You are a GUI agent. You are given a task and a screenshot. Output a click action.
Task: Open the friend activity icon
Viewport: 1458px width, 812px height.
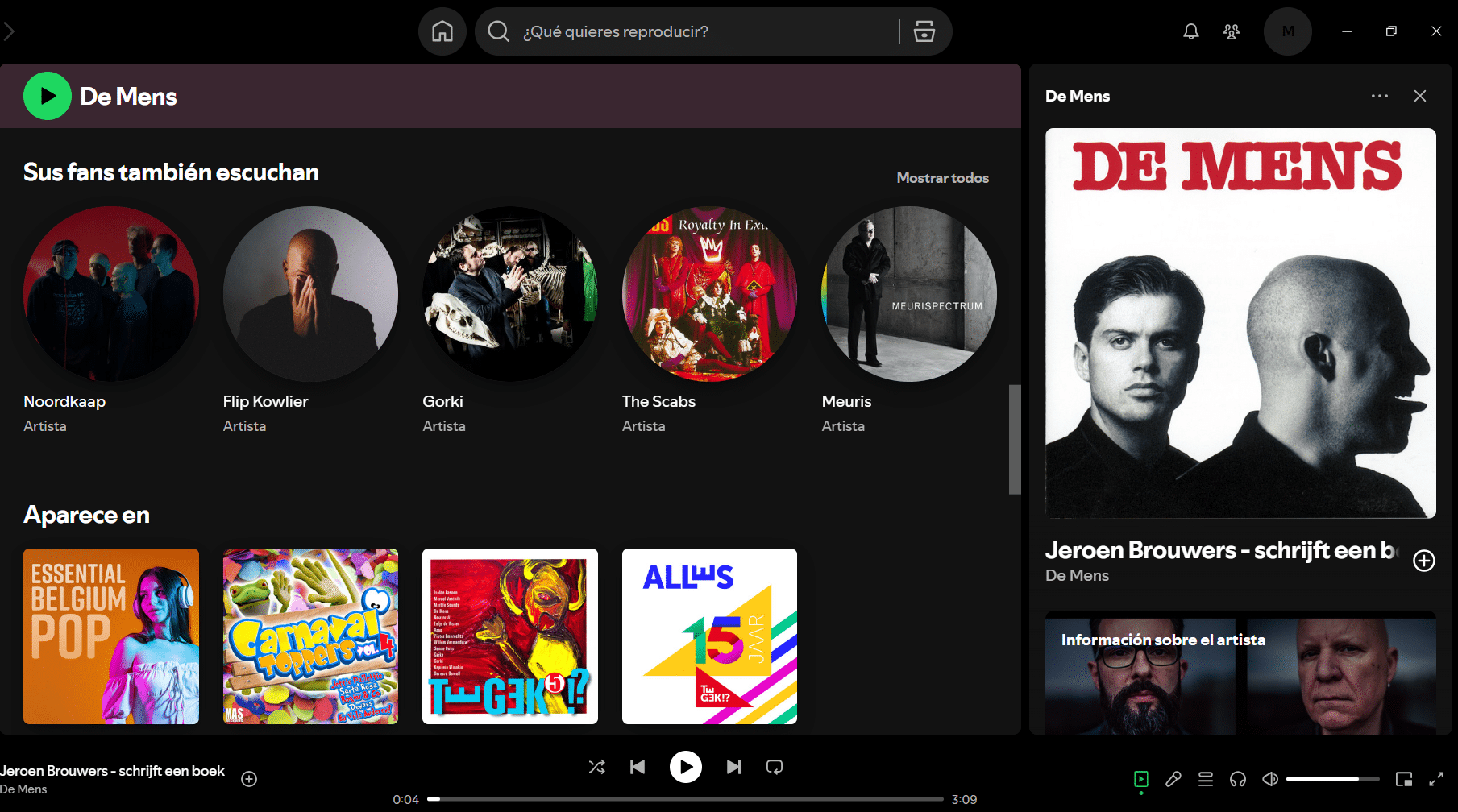point(1231,31)
